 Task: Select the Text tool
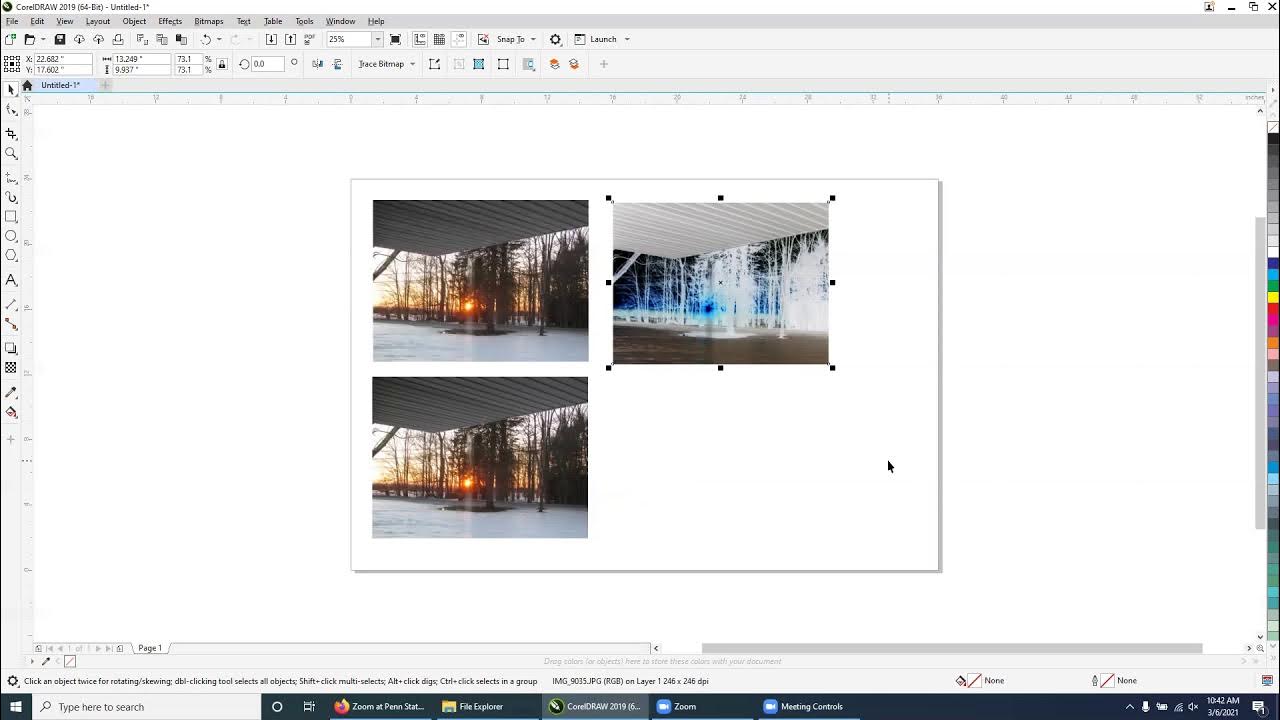tap(11, 280)
